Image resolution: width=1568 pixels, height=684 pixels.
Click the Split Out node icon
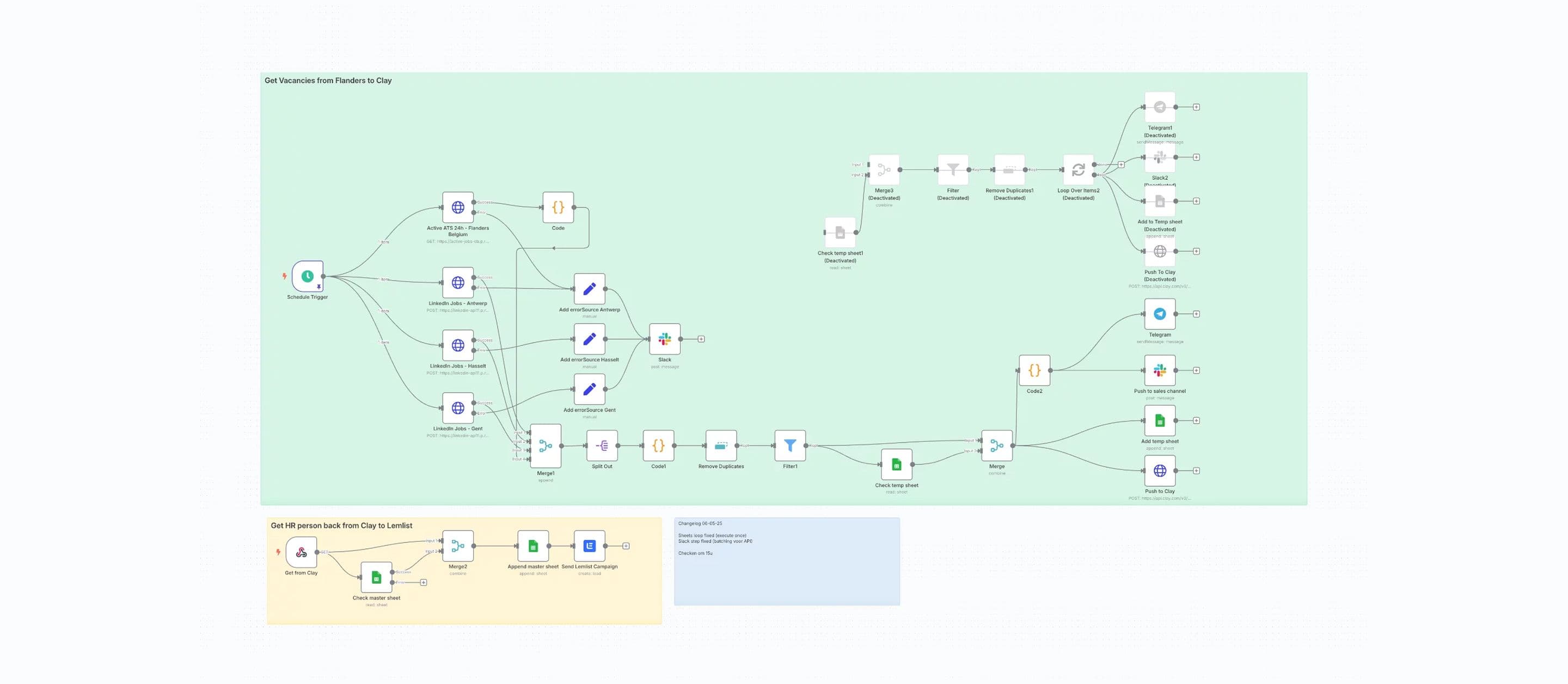click(x=602, y=446)
